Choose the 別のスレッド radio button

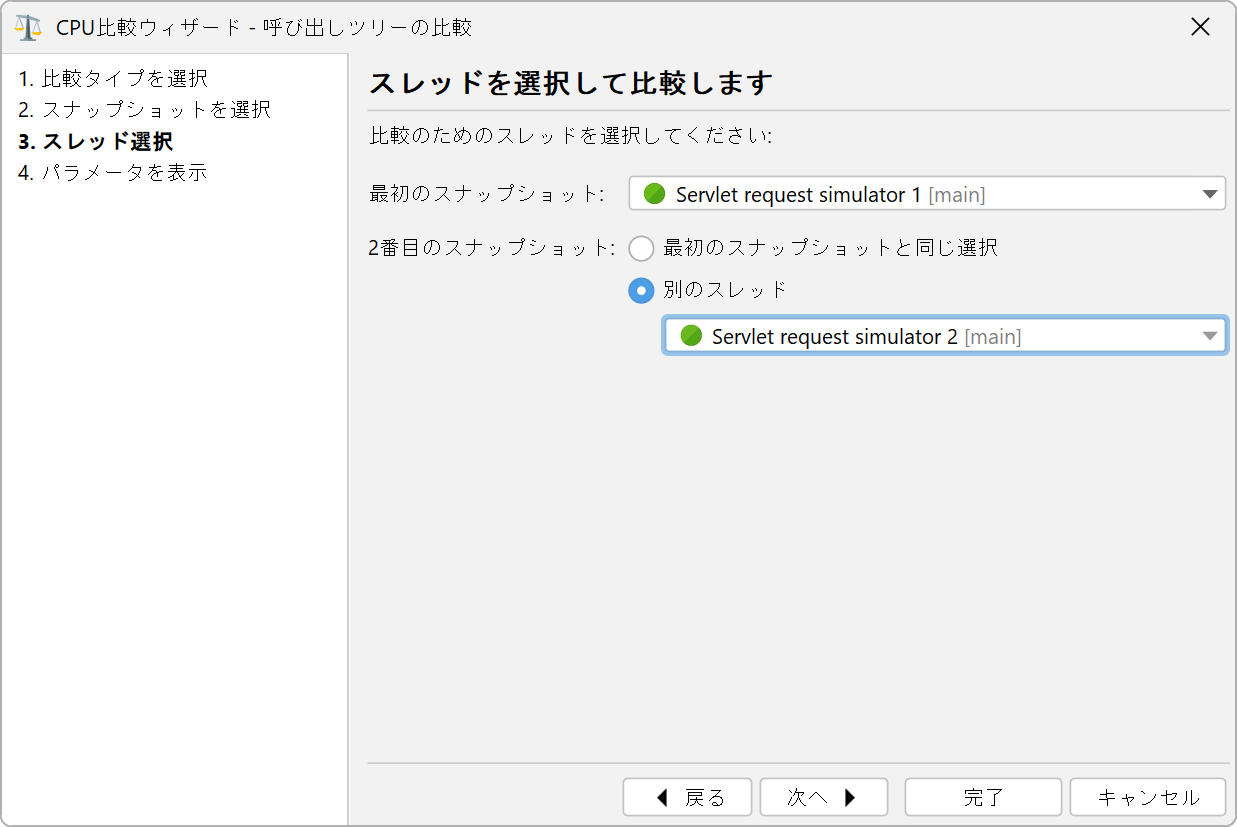coord(641,290)
